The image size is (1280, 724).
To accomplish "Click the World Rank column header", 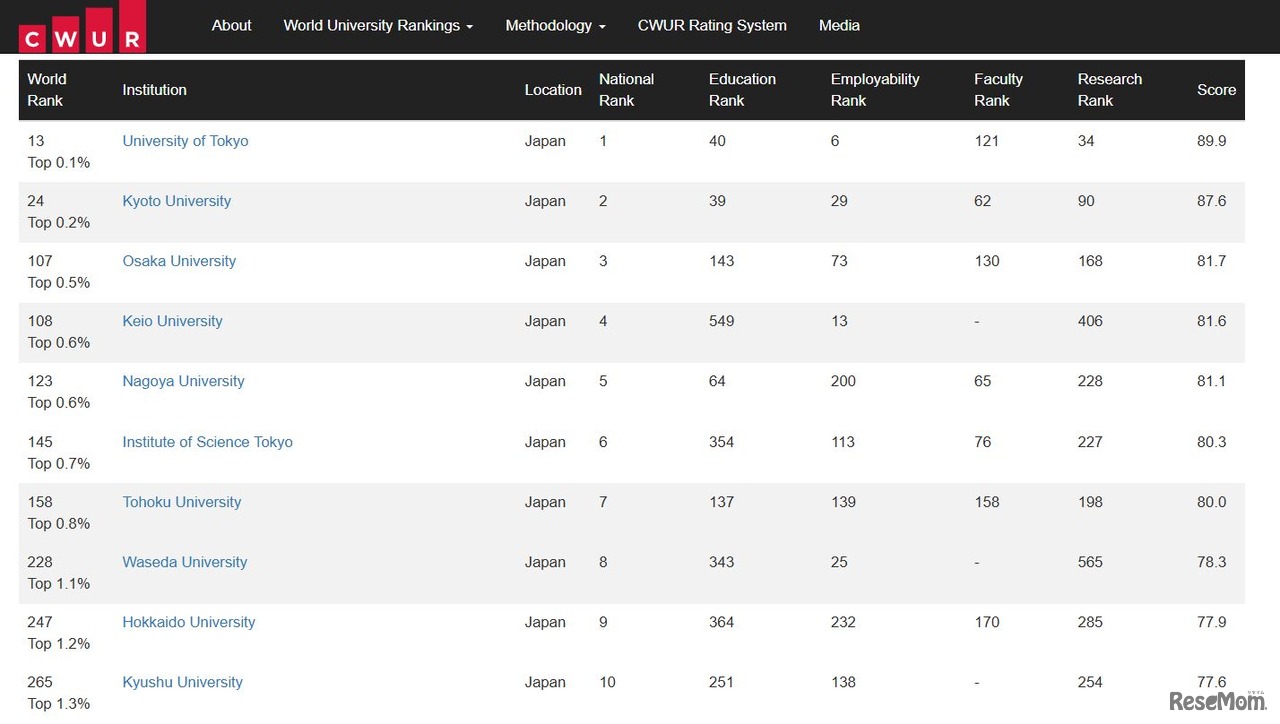I will [x=46, y=90].
